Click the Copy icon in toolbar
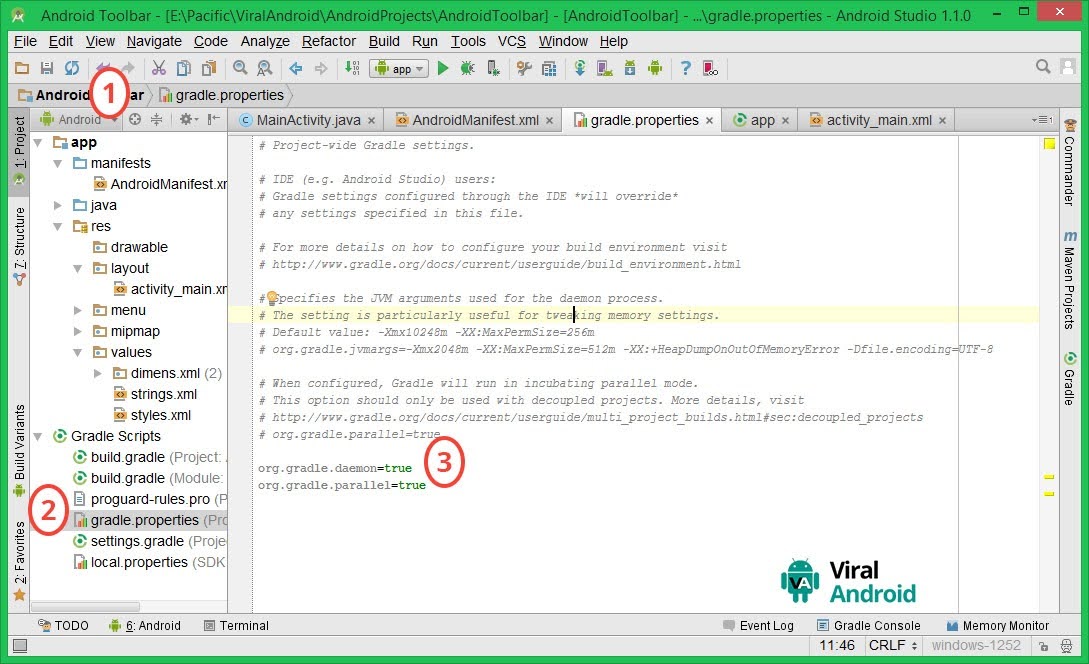Viewport: 1089px width, 664px height. [x=183, y=68]
